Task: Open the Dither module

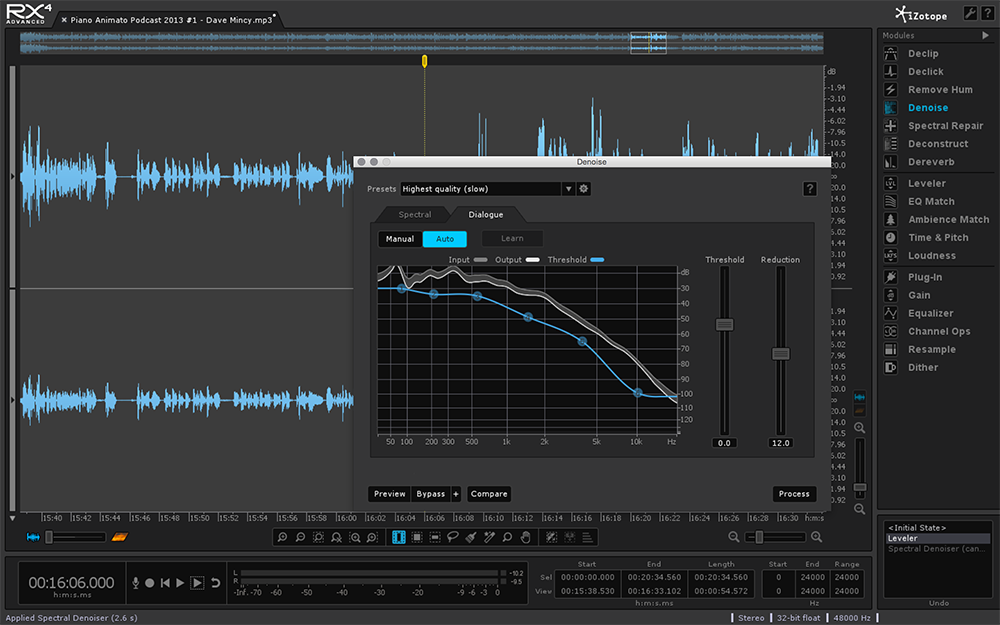Action: pyautogui.click(x=923, y=367)
